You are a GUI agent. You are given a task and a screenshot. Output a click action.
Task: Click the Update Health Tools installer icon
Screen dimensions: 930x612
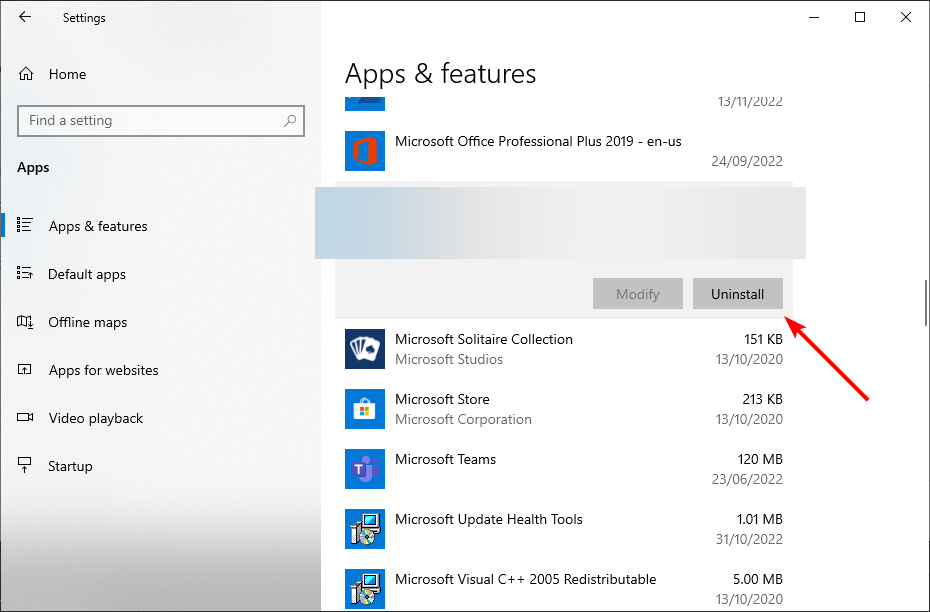click(x=365, y=528)
